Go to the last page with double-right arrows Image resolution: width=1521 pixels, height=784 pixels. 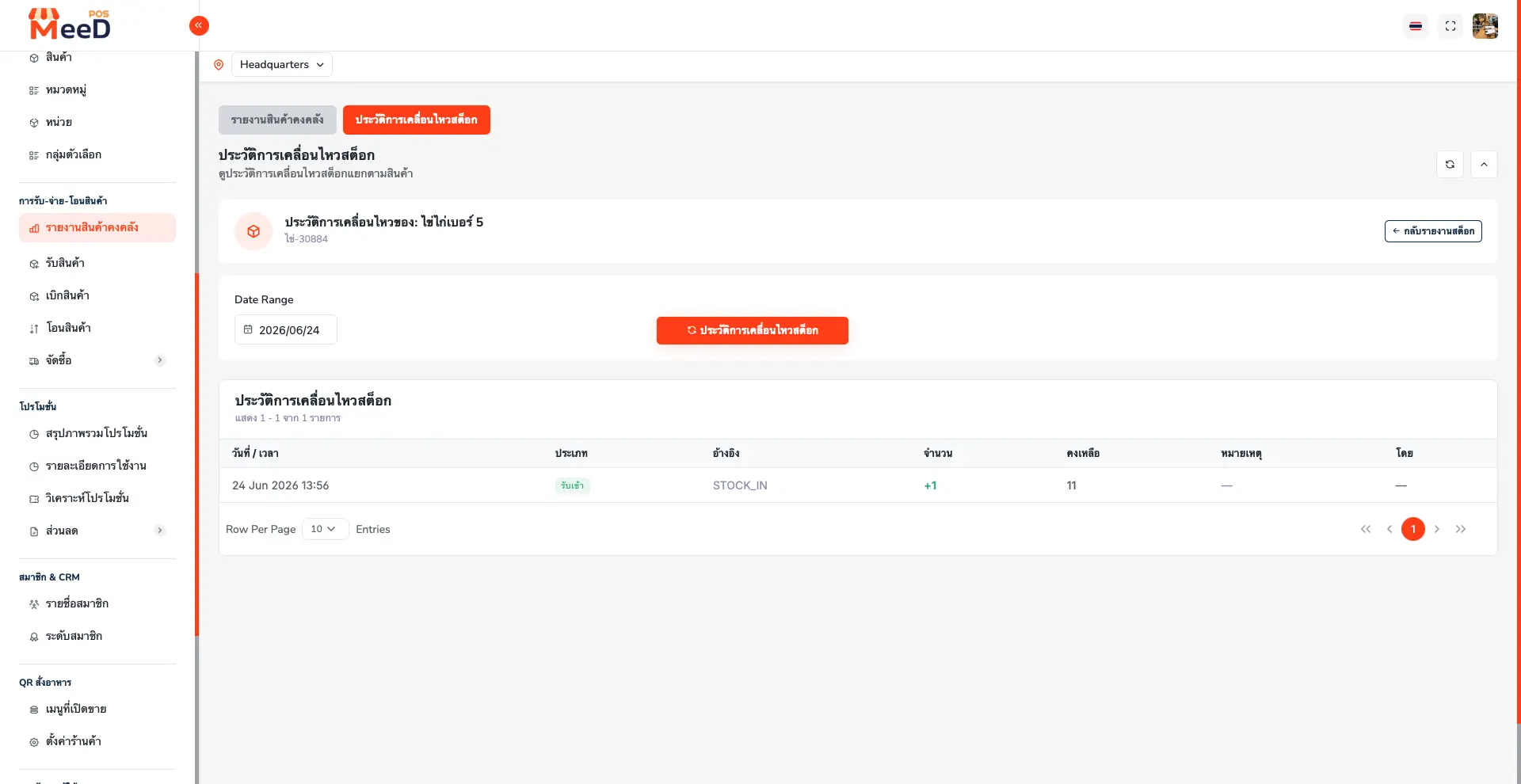point(1461,529)
